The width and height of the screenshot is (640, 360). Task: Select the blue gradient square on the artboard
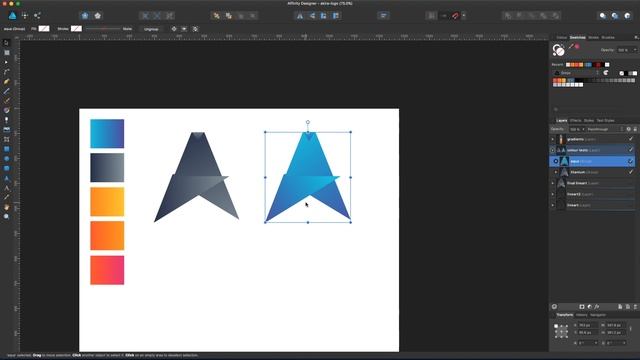(107, 133)
